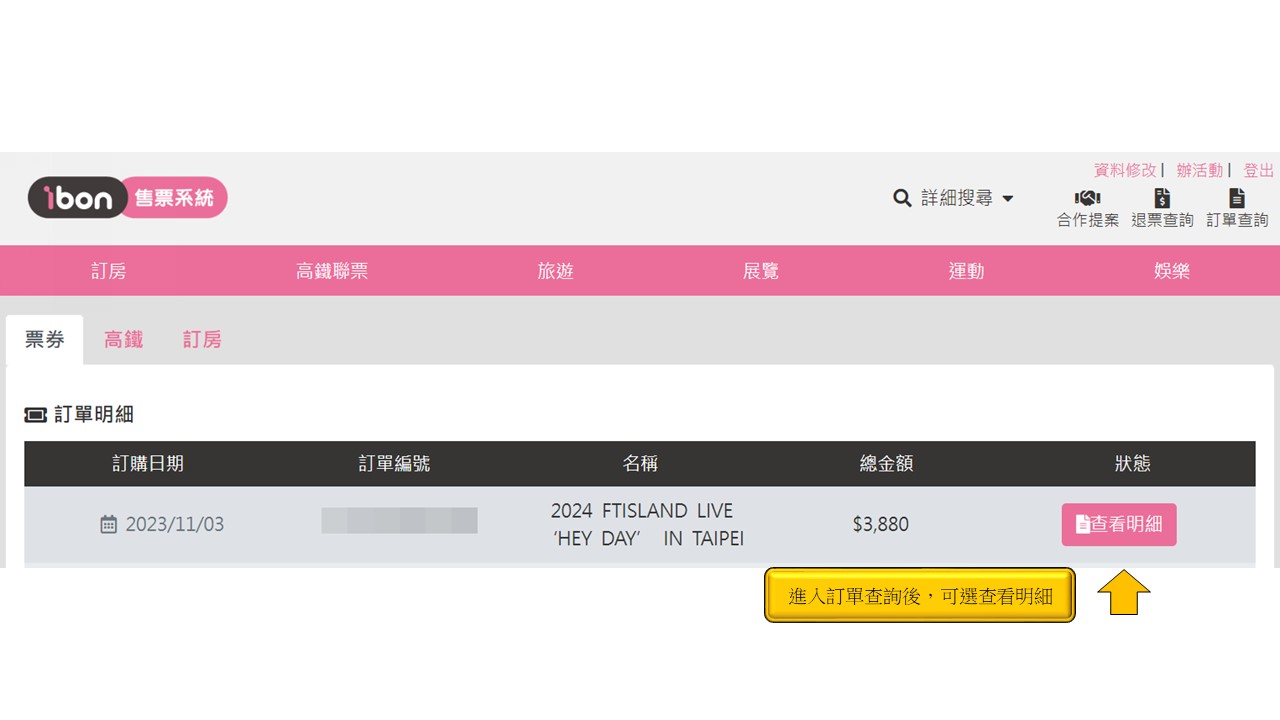Open the 娛樂 navigation item

[x=1172, y=271]
